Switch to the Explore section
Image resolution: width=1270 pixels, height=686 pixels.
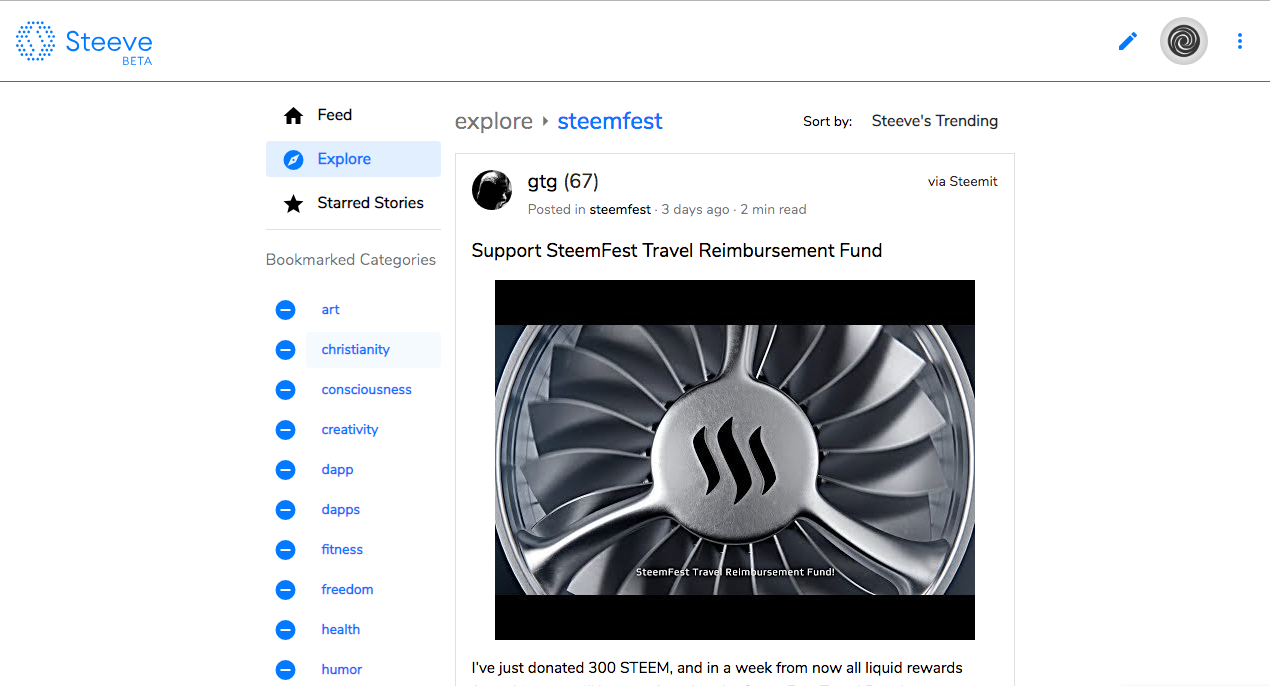coord(344,158)
